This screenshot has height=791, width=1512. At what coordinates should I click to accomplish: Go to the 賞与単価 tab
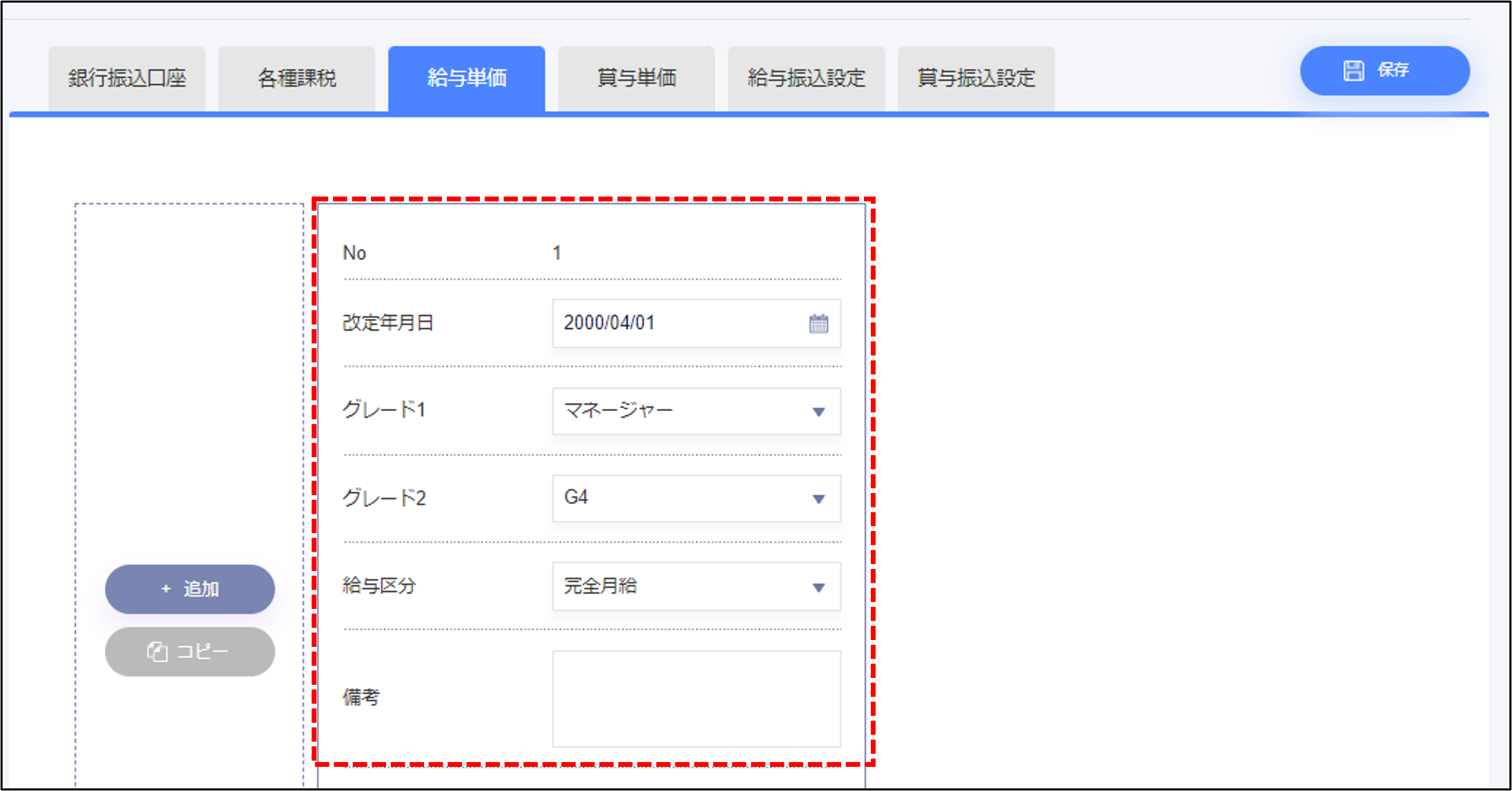(636, 78)
